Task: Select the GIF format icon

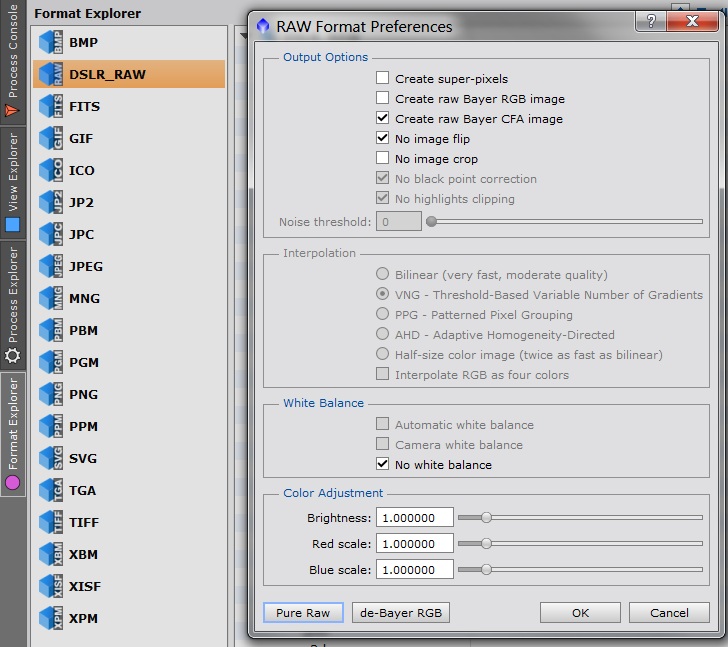Action: coord(51,138)
